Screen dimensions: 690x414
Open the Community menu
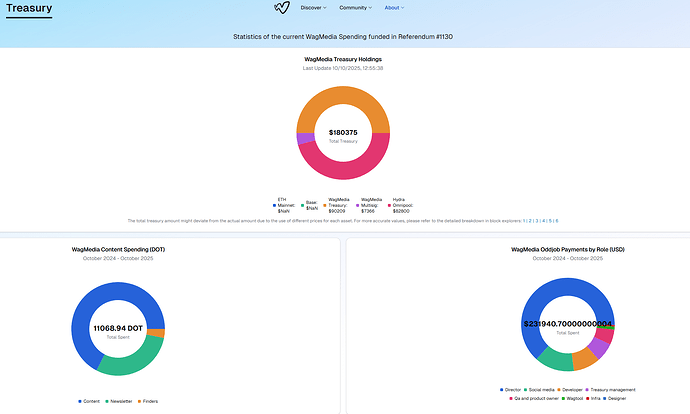tap(355, 7)
